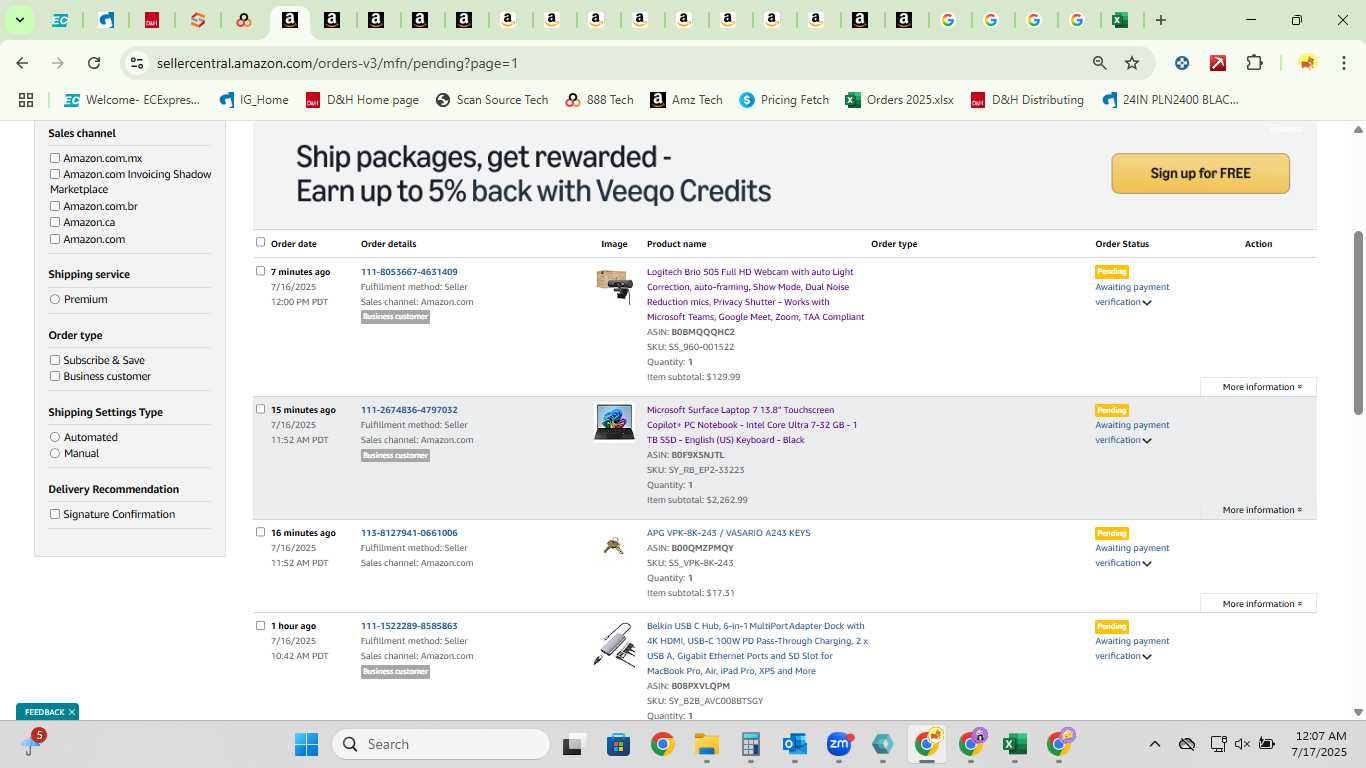
Task: Go back using the browser back arrow
Action: [x=22, y=63]
